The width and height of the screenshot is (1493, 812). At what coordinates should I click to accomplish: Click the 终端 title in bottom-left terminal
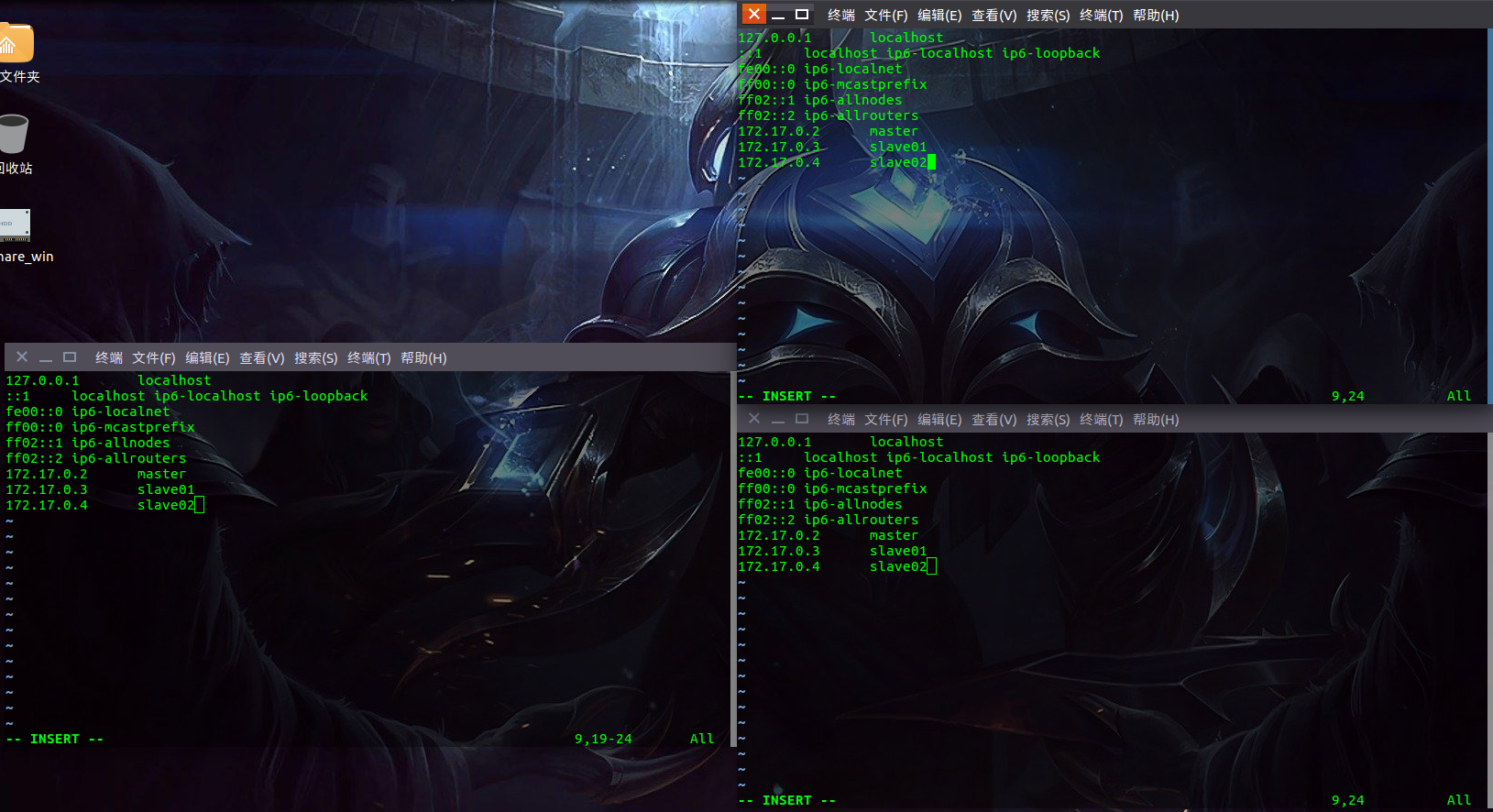(x=109, y=358)
